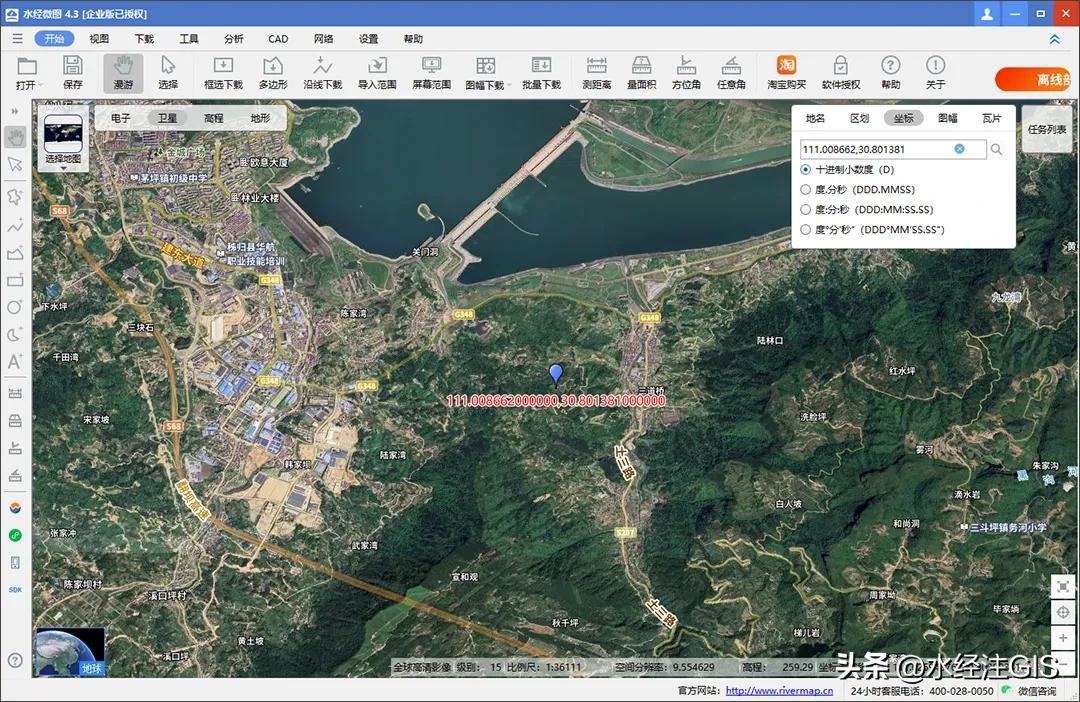Image resolution: width=1080 pixels, height=702 pixels.
Task: Toggle the 地球 globe view thumbnail
Action: pos(70,651)
